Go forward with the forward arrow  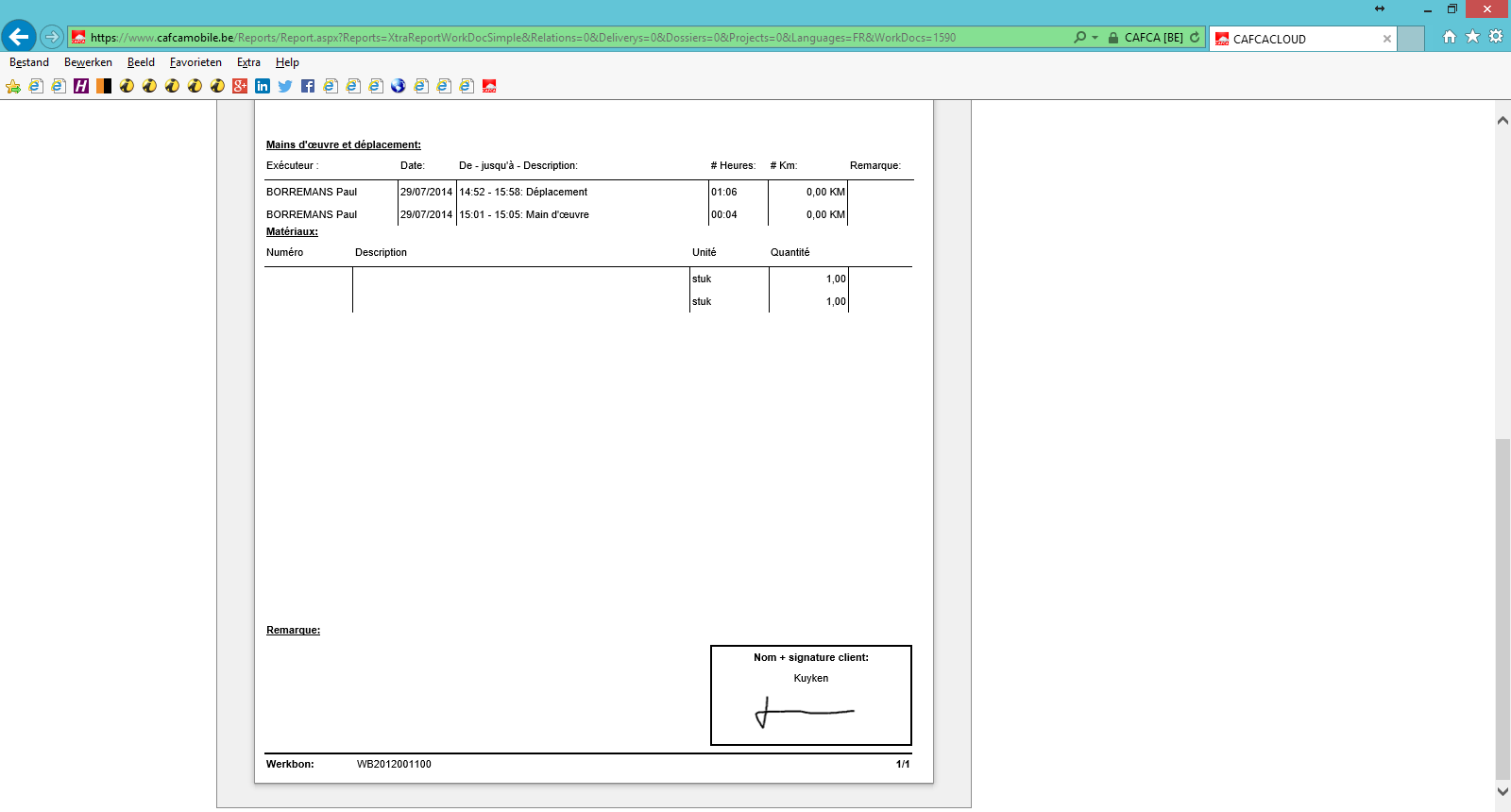point(52,38)
